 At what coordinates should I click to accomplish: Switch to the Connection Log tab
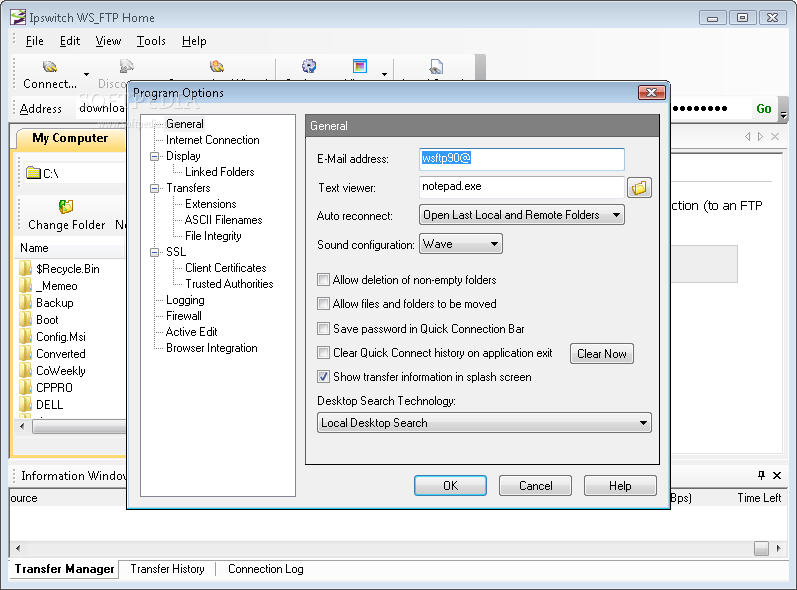265,569
